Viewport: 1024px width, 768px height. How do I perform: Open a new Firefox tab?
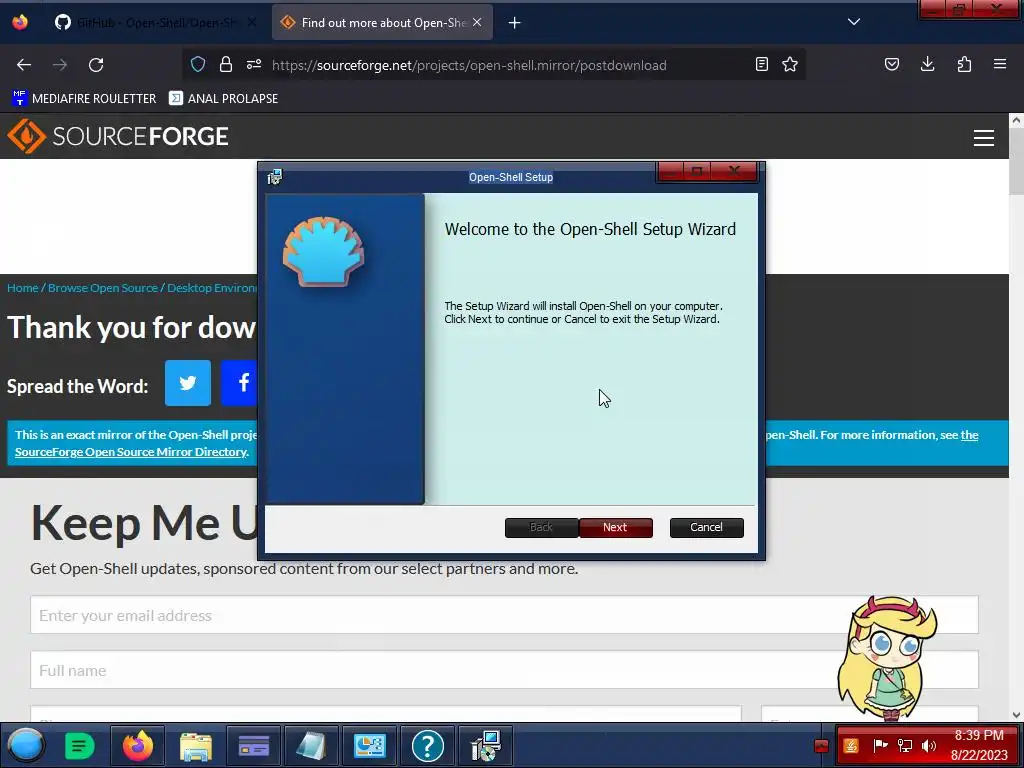[x=515, y=23]
